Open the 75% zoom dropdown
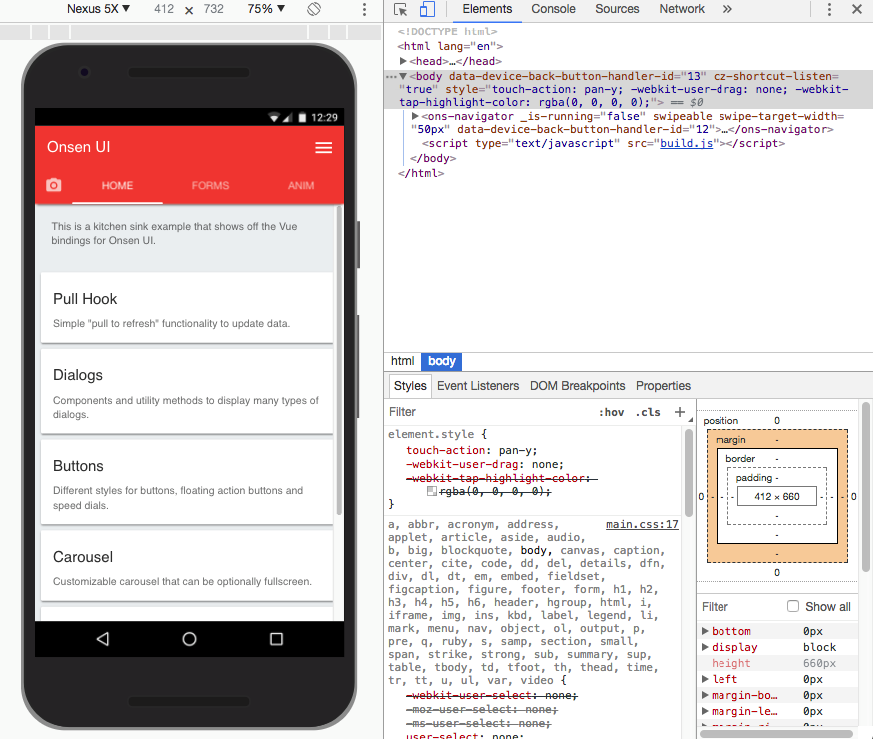 pos(266,9)
